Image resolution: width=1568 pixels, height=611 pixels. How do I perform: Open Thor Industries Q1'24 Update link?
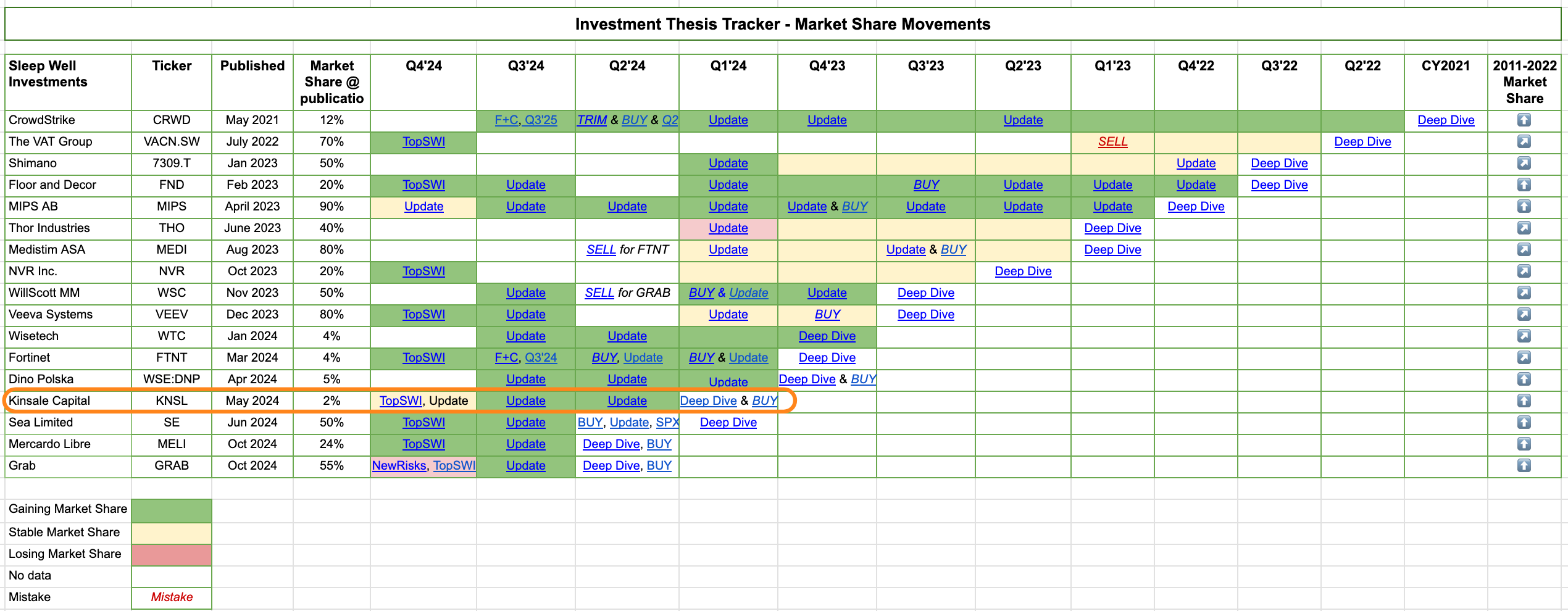tap(728, 228)
